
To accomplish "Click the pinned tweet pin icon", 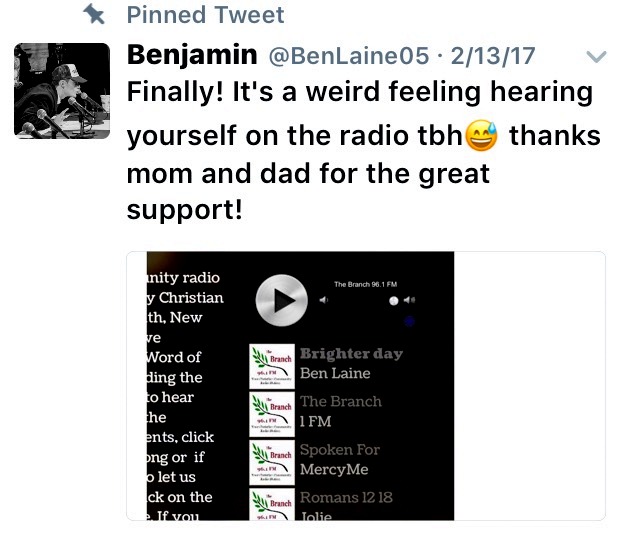I will [94, 14].
